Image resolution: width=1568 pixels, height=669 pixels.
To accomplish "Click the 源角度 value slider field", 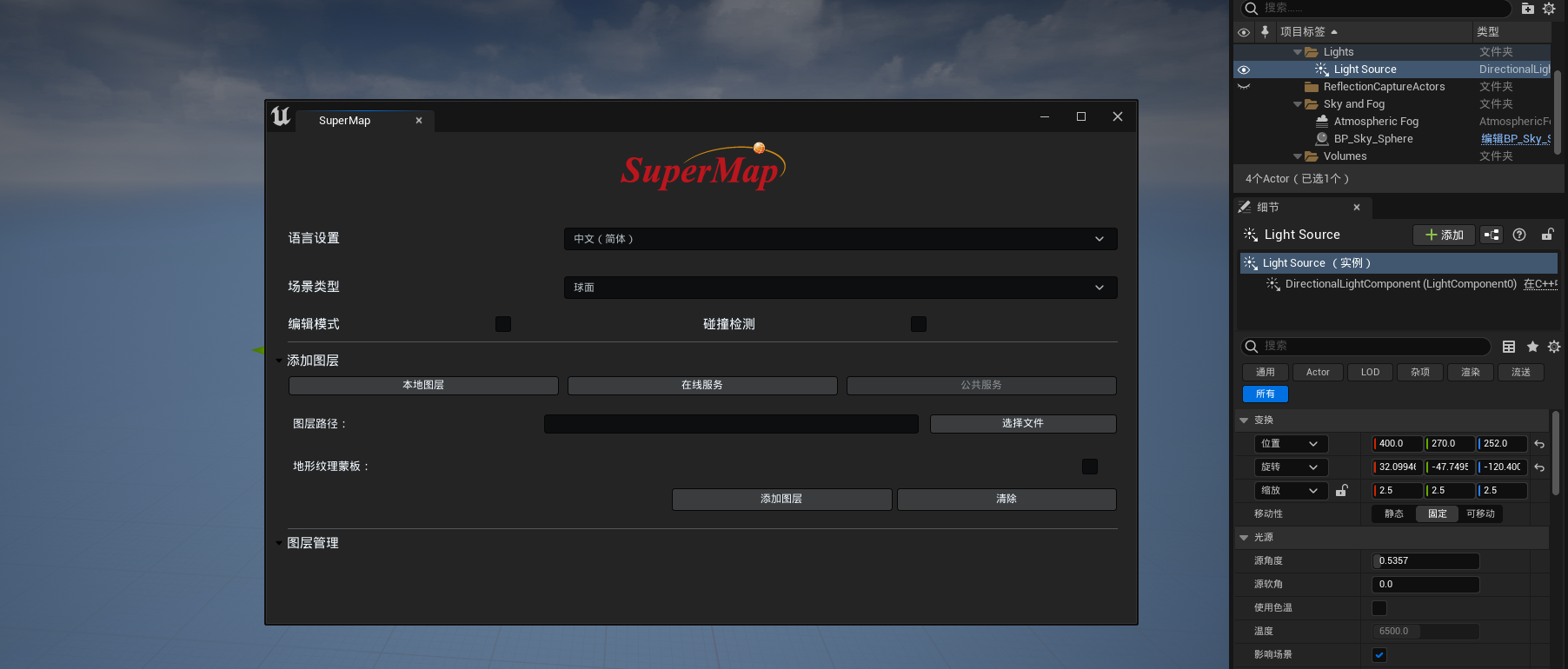I will click(x=1425, y=561).
